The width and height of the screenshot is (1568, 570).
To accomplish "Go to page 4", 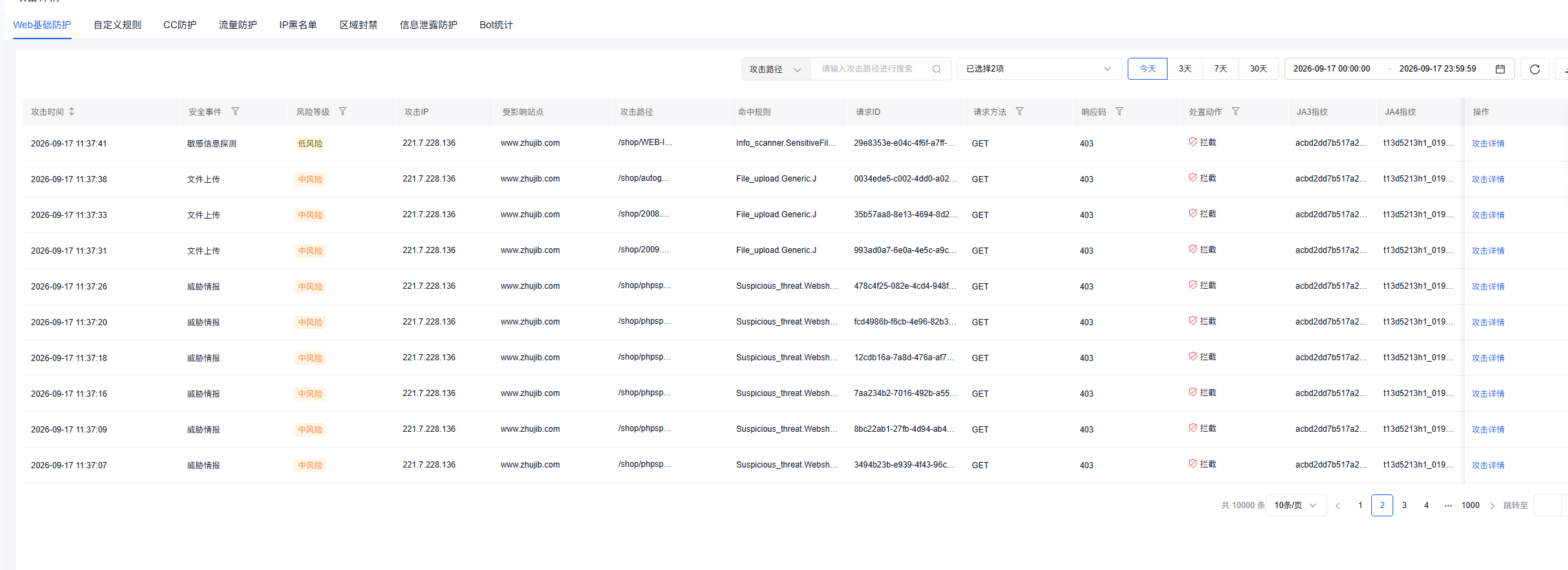I will (1426, 505).
